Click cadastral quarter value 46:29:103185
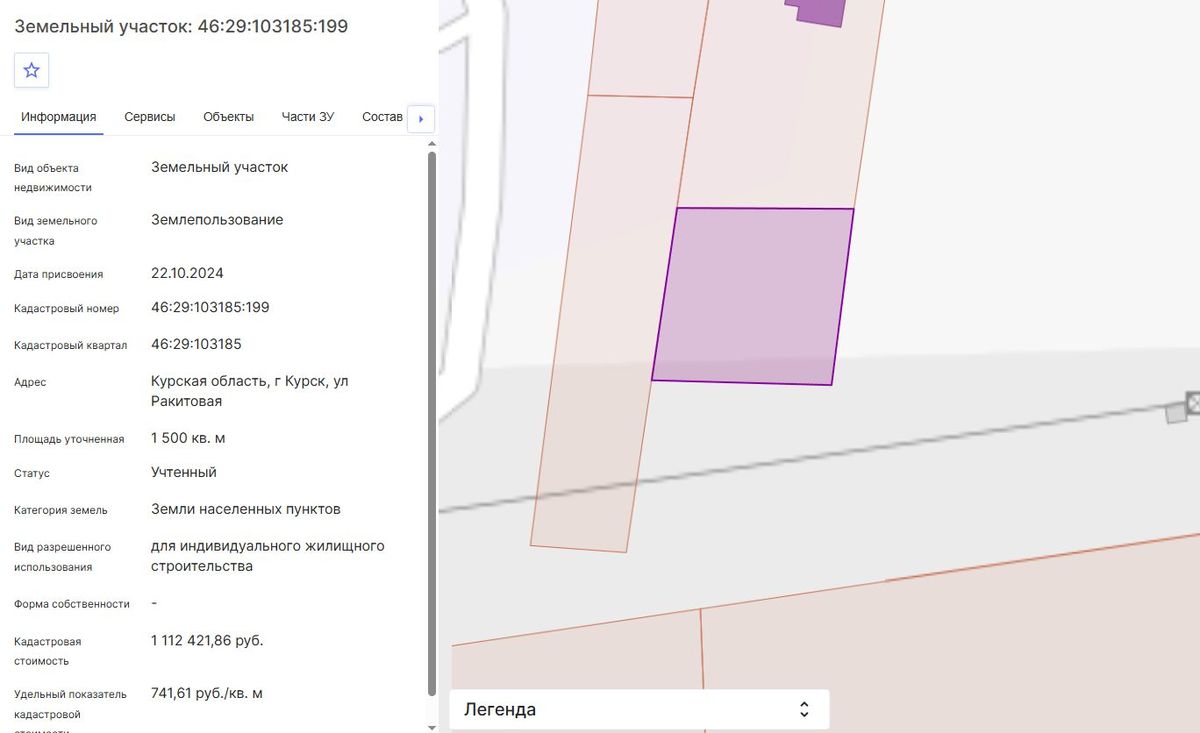The image size is (1200, 733). point(196,344)
